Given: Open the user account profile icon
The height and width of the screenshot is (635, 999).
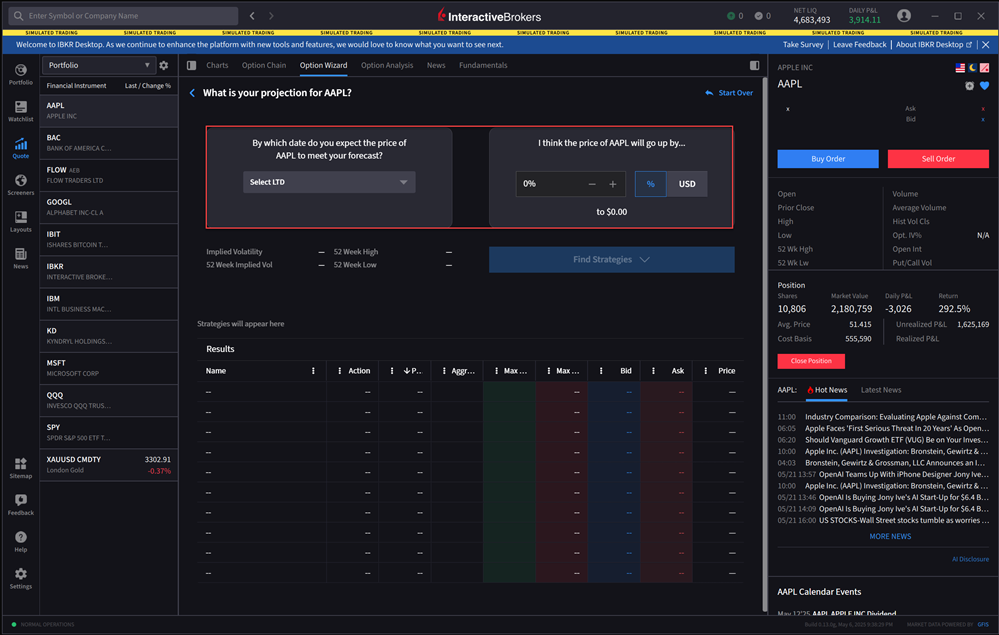Looking at the screenshot, I should pyautogui.click(x=903, y=16).
